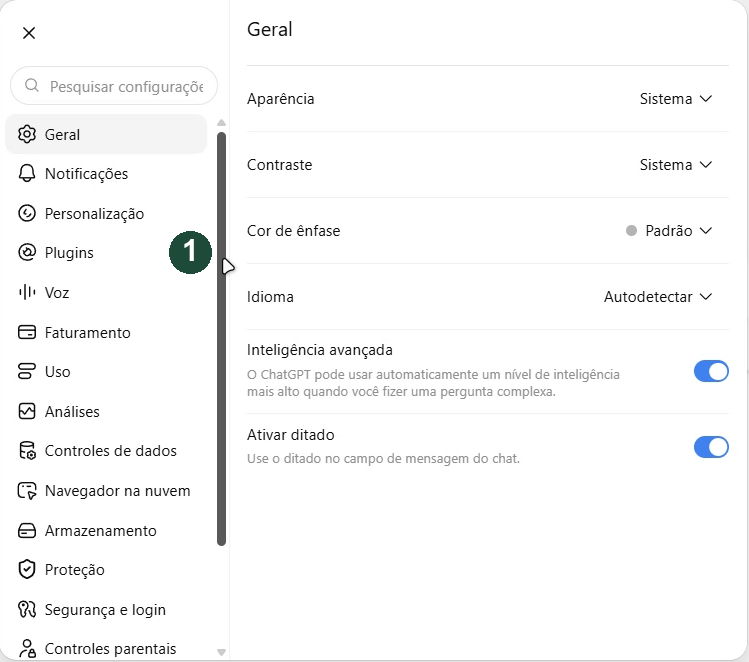Viewport: 749px width, 662px height.
Task: Open Faturamento card icon
Action: 27,332
